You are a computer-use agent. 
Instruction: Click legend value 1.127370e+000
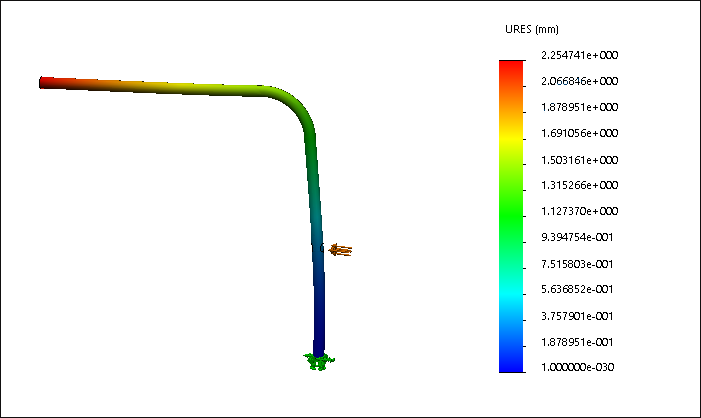tap(579, 211)
